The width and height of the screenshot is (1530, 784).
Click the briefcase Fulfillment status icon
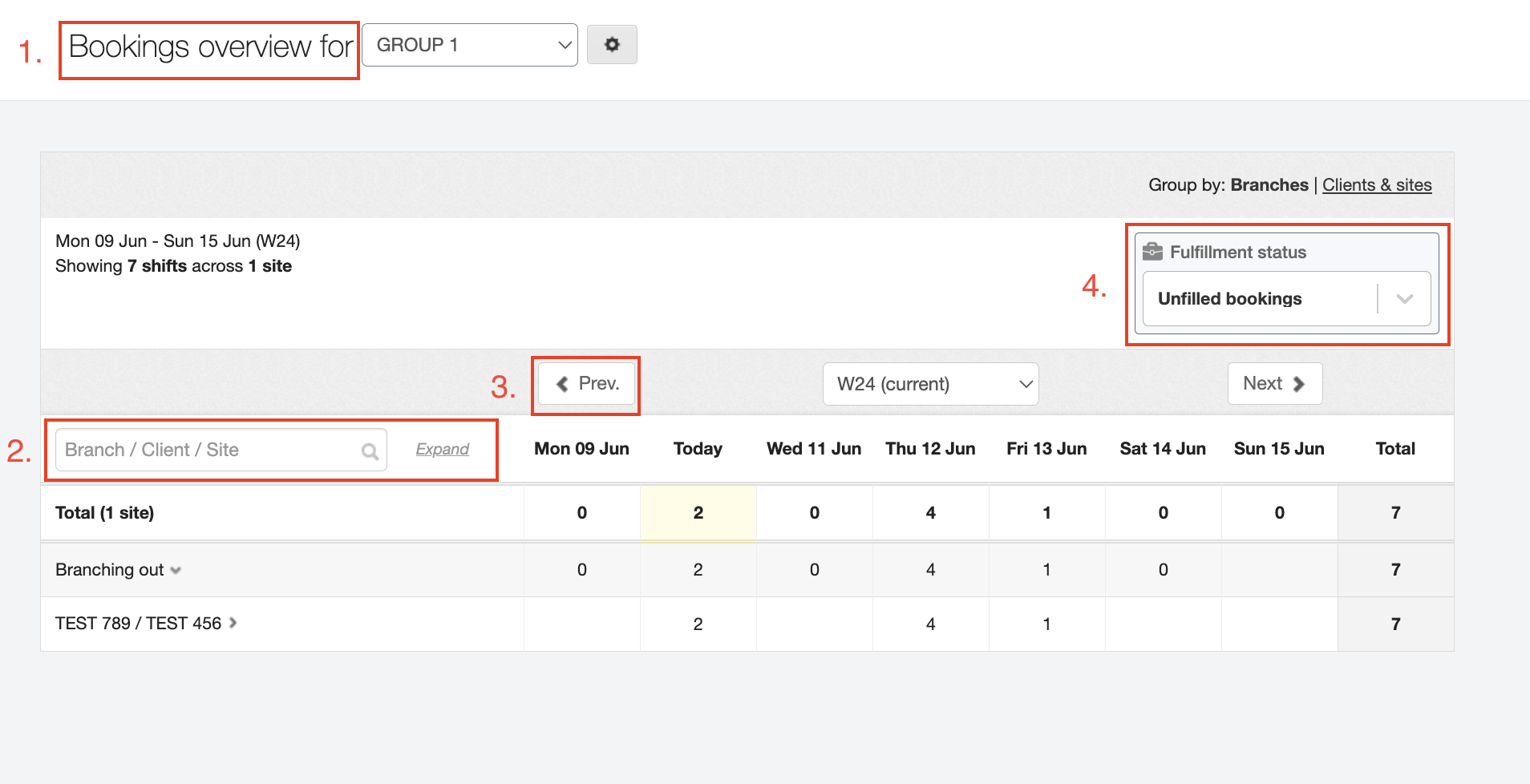1152,252
